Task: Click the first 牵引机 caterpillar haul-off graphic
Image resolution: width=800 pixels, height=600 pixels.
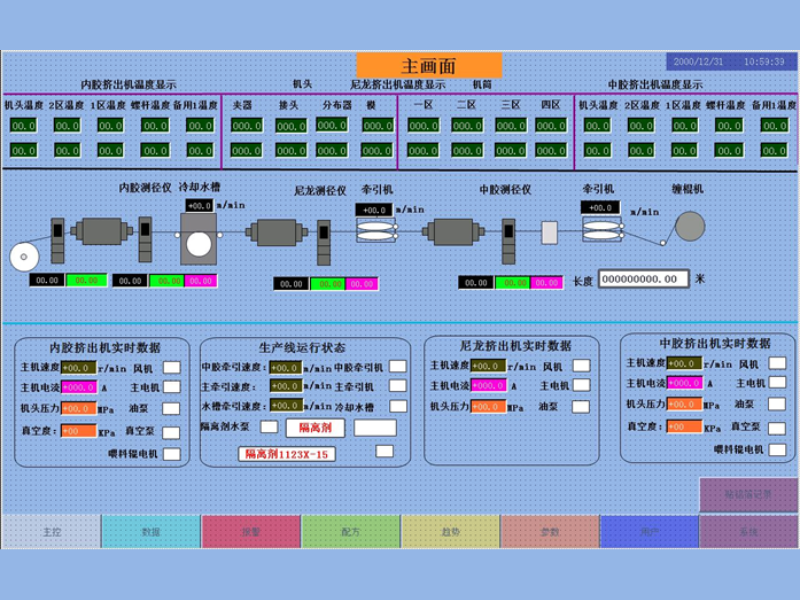Action: coord(376,231)
